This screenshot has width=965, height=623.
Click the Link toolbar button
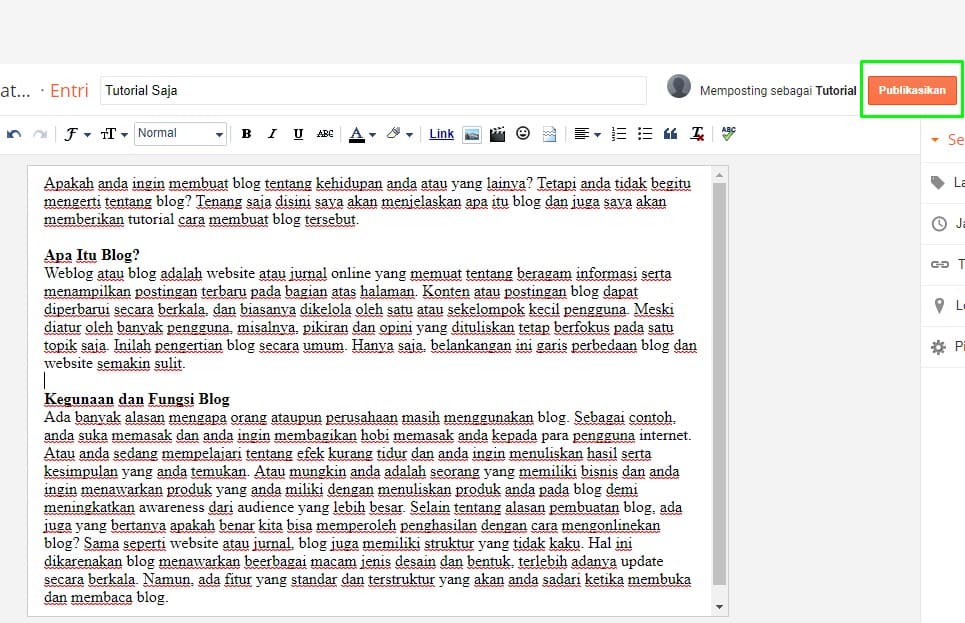pos(441,134)
